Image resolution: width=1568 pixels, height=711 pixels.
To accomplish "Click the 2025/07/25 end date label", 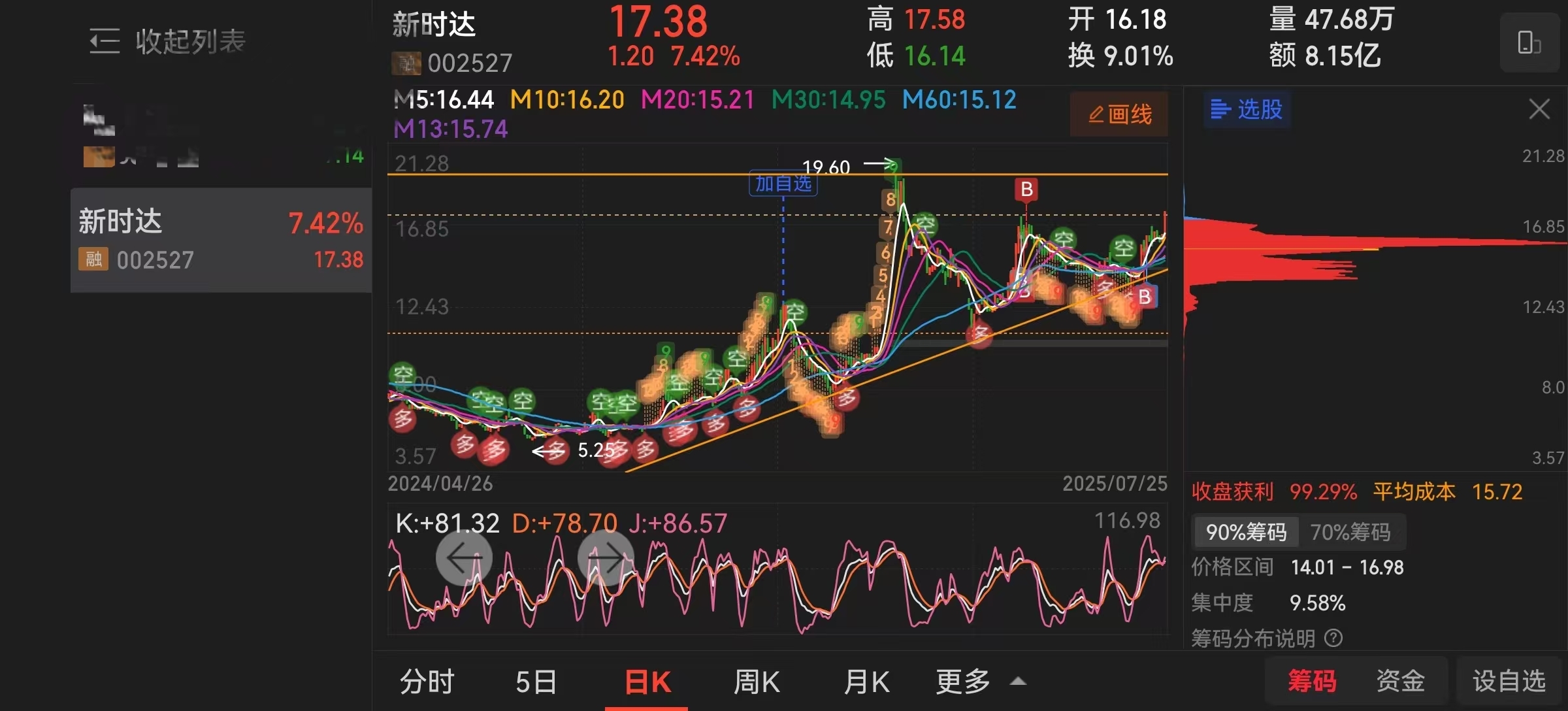I will coord(1115,484).
